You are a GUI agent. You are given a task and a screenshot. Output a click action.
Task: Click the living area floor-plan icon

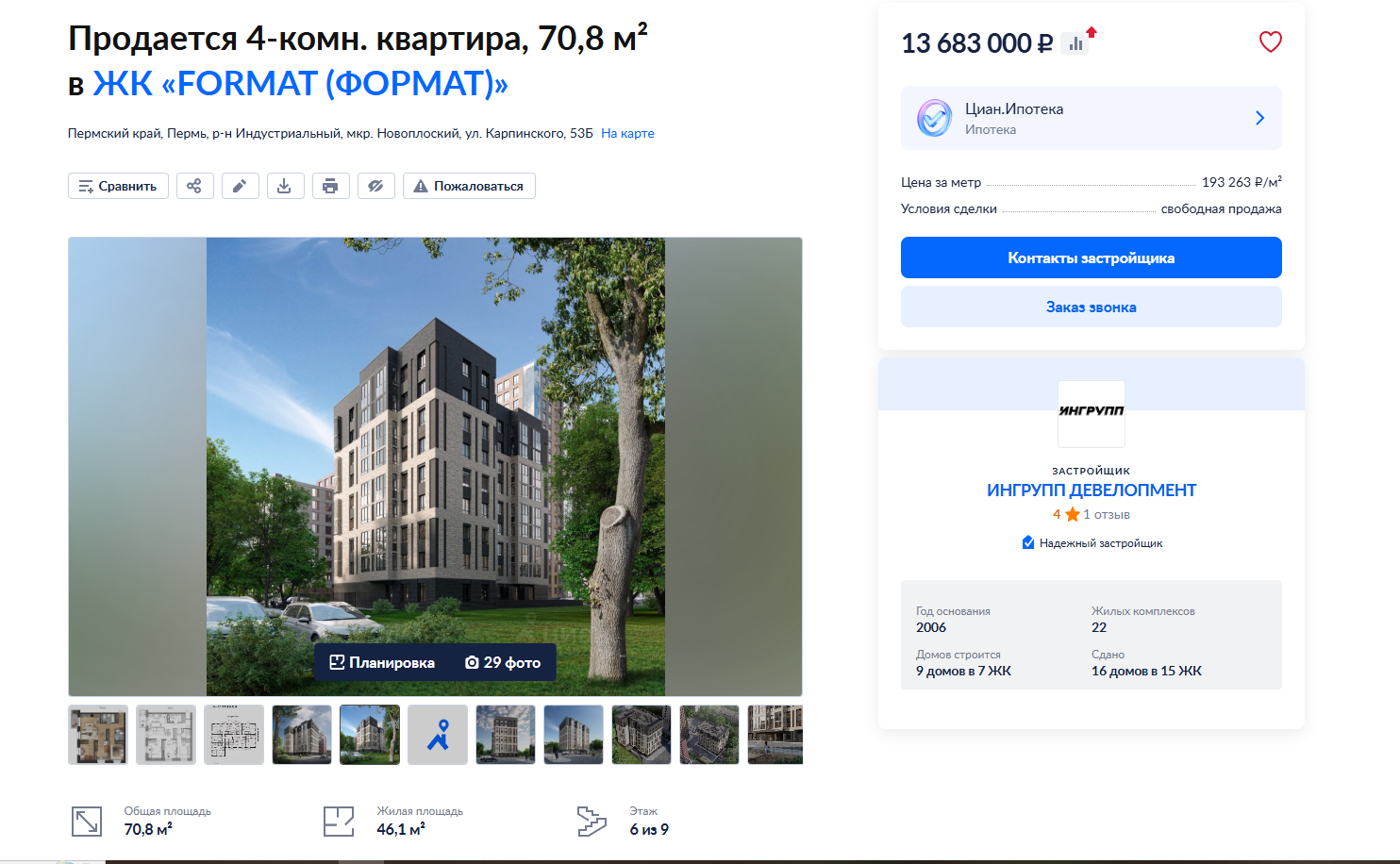(339, 821)
